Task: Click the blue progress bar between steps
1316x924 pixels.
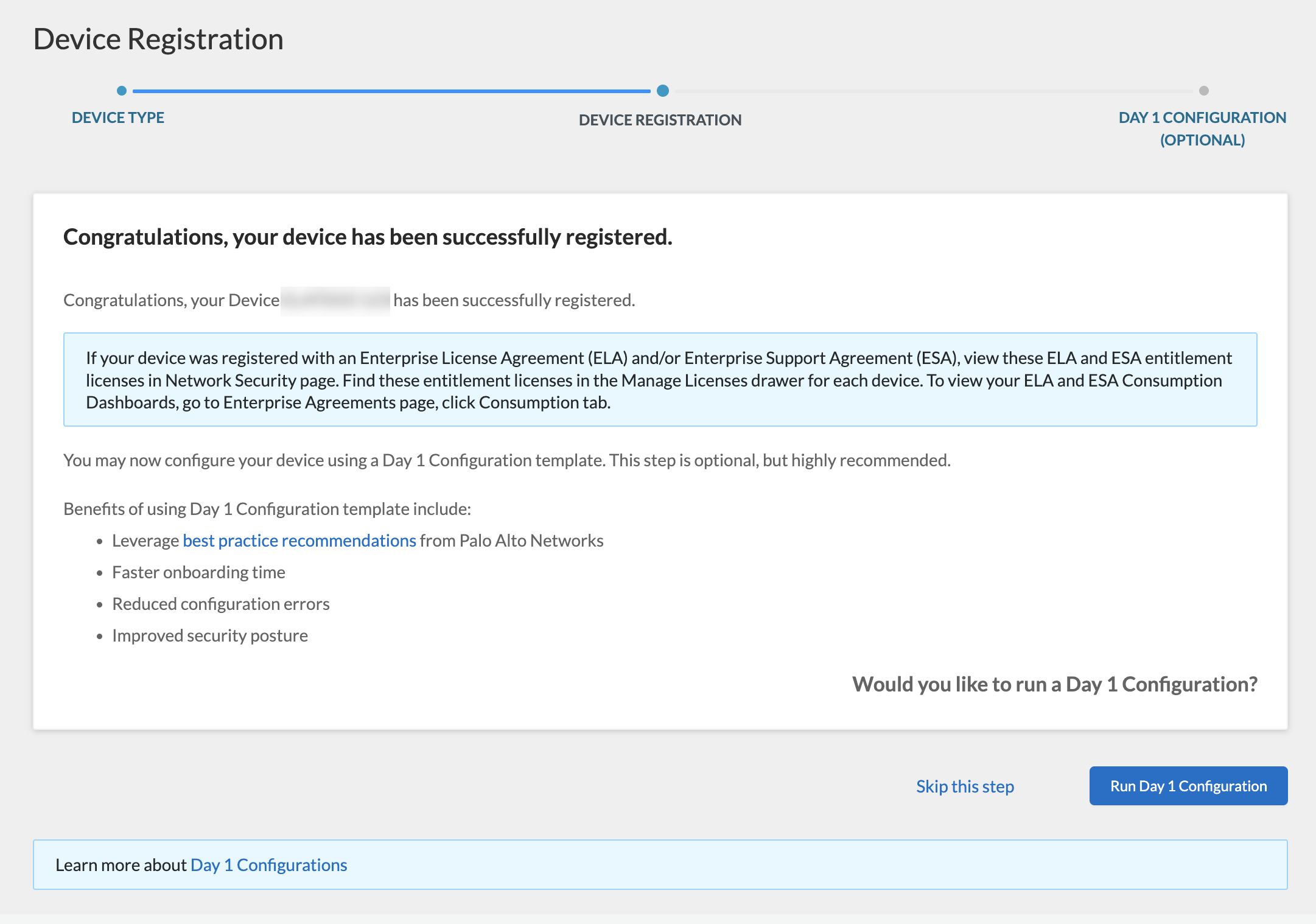Action: pos(391,91)
